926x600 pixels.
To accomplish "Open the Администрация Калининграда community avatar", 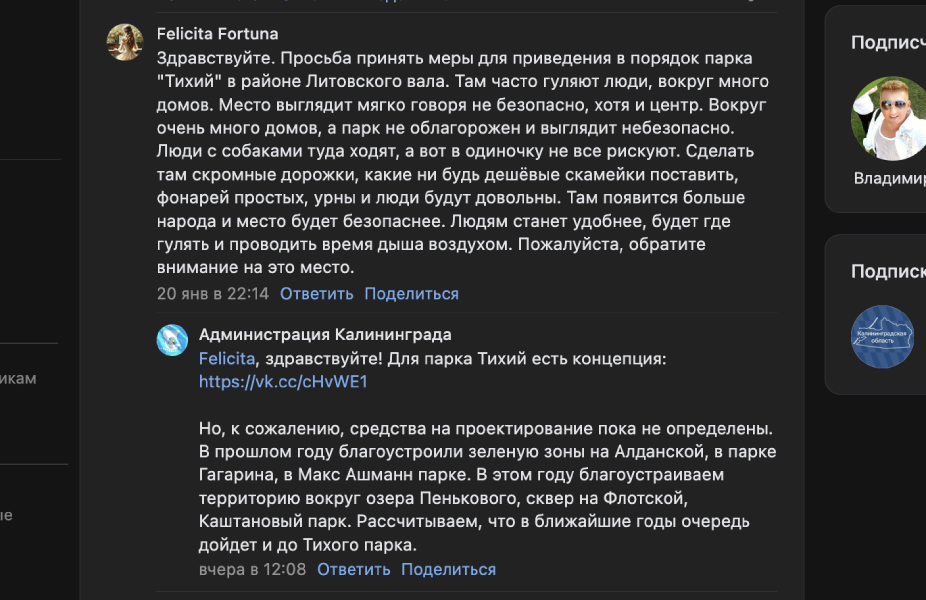I will 173,338.
